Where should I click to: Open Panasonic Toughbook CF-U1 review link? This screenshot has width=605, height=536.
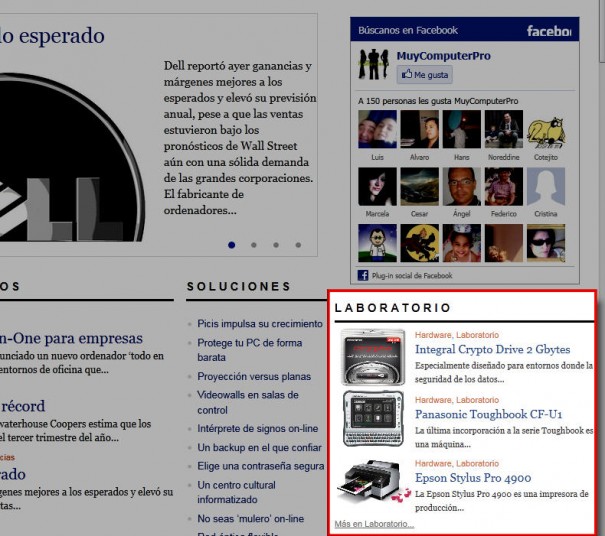tap(488, 414)
